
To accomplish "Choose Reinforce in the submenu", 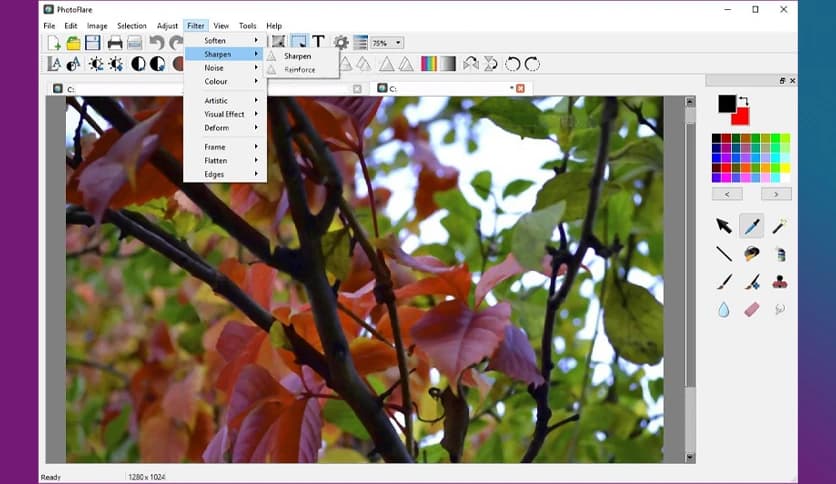I will [x=302, y=70].
